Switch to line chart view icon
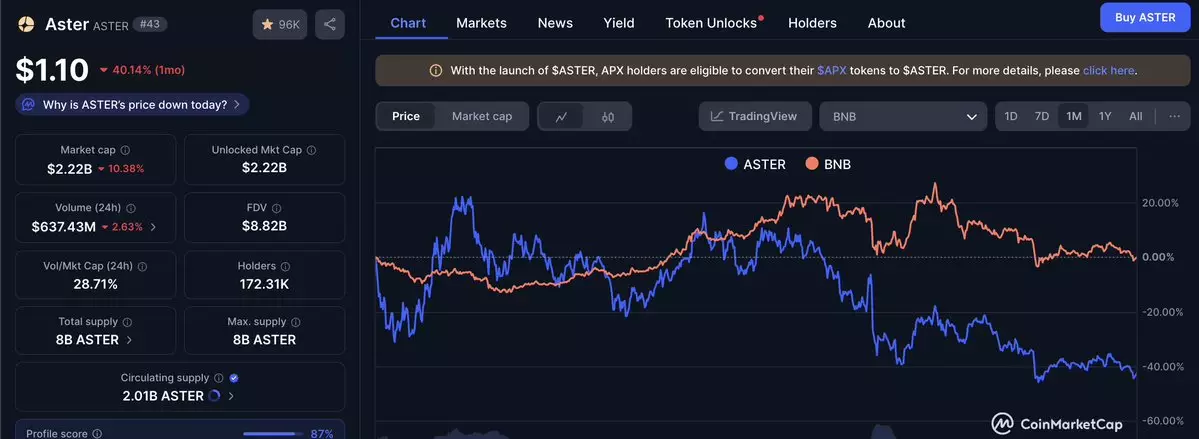The width and height of the screenshot is (1199, 439). pos(562,116)
